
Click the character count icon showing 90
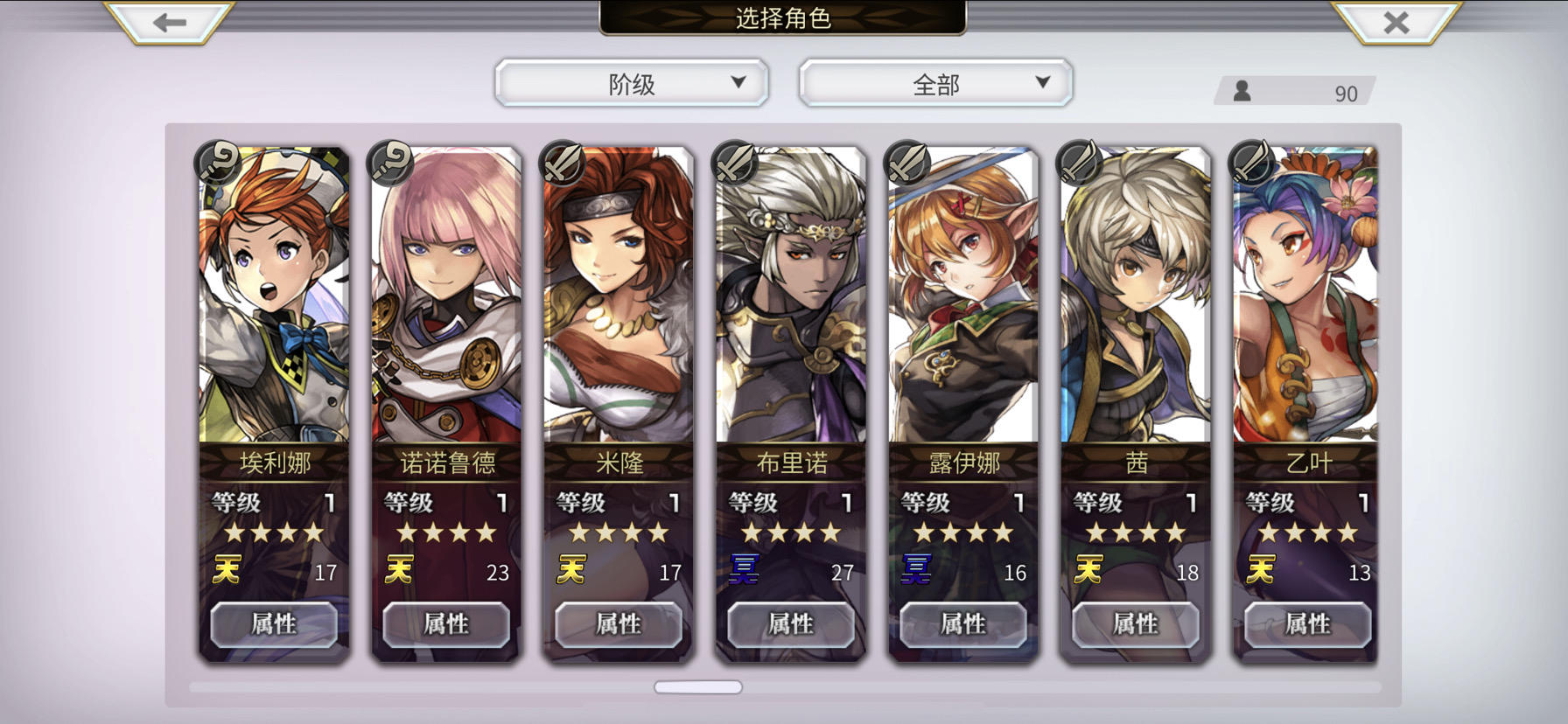[x=1242, y=91]
